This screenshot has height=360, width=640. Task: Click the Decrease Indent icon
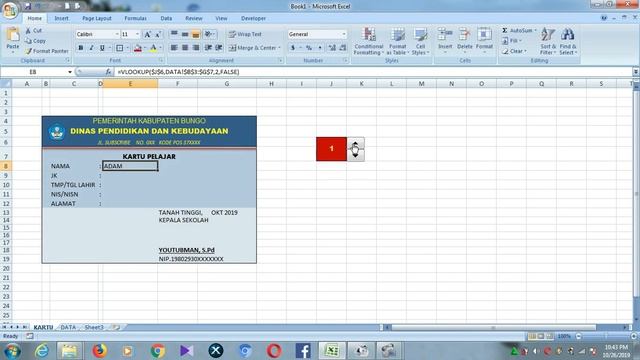pyautogui.click(x=208, y=48)
